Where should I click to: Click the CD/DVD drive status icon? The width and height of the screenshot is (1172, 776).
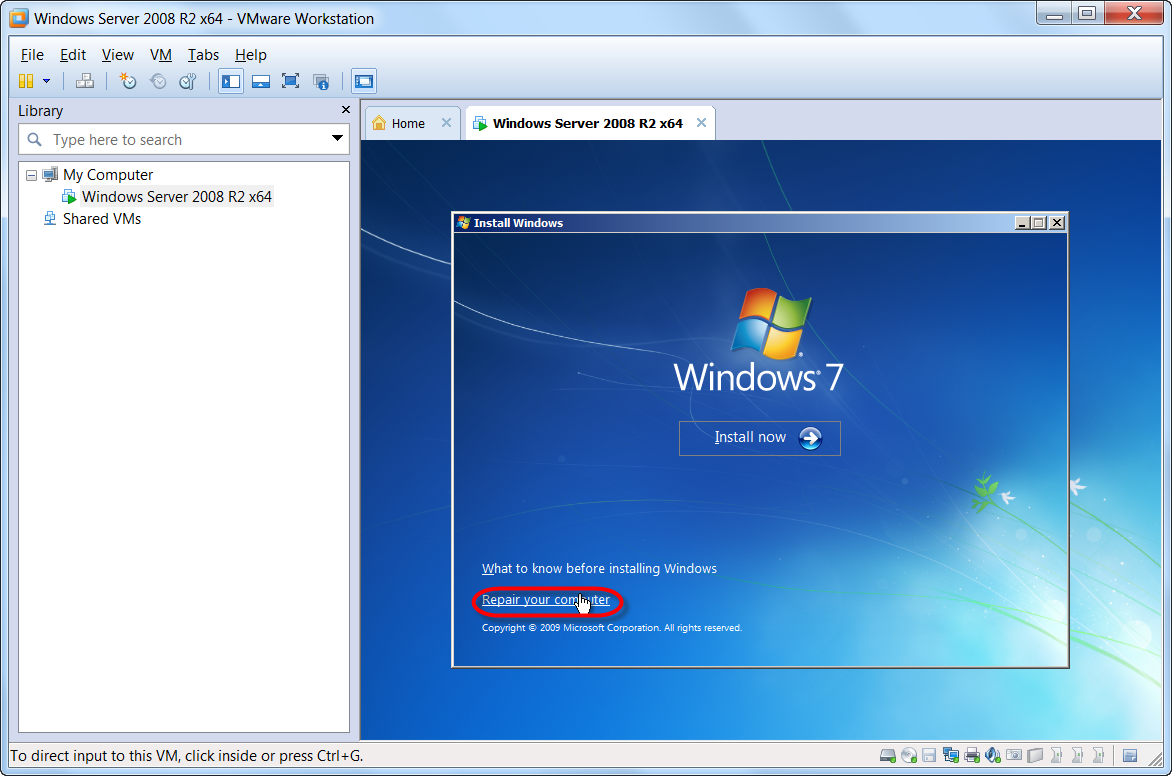pyautogui.click(x=909, y=756)
